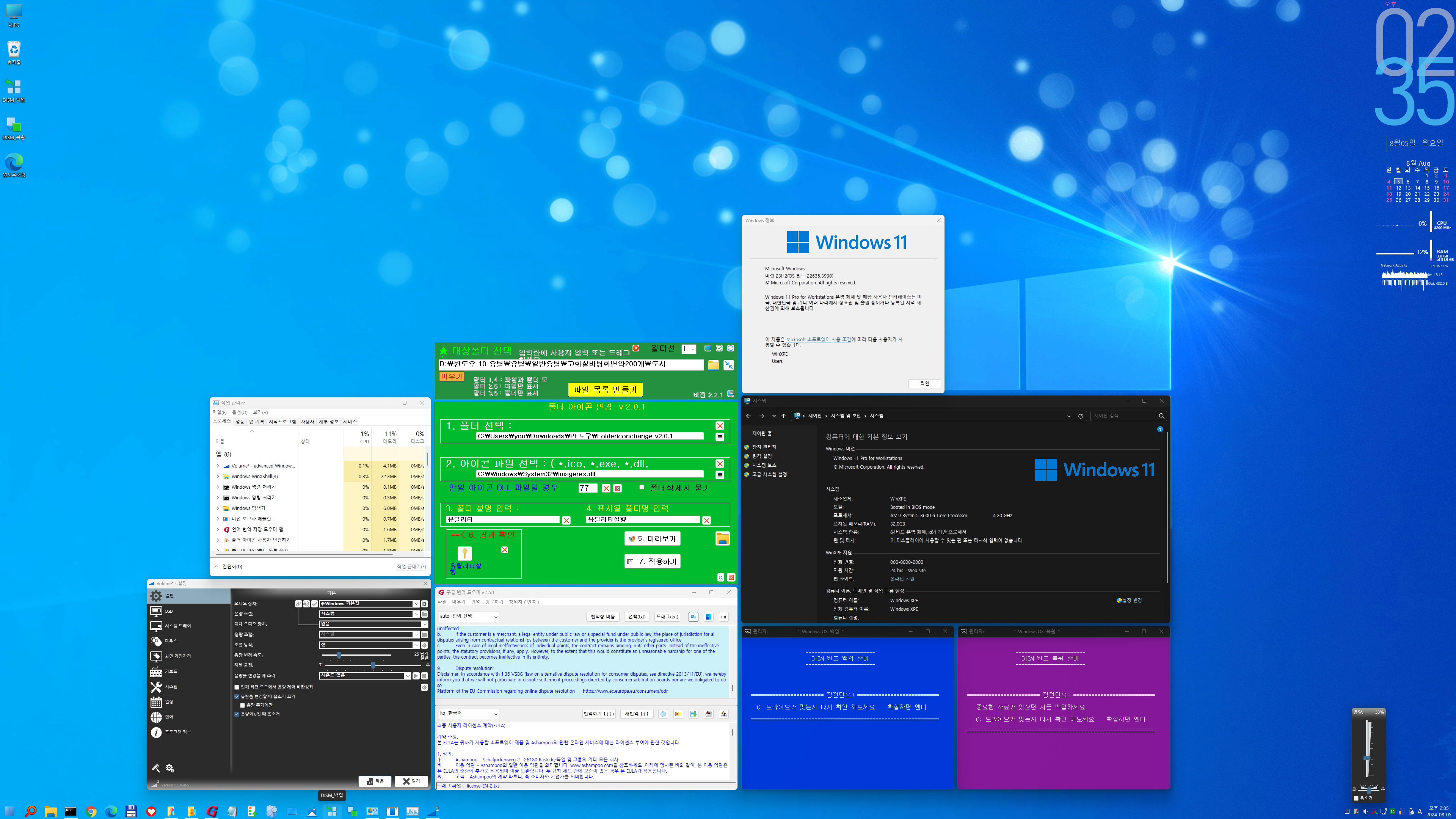The image size is (1456, 819).
Task: Click the red X clear icon in translator toolbar
Action: point(678,714)
